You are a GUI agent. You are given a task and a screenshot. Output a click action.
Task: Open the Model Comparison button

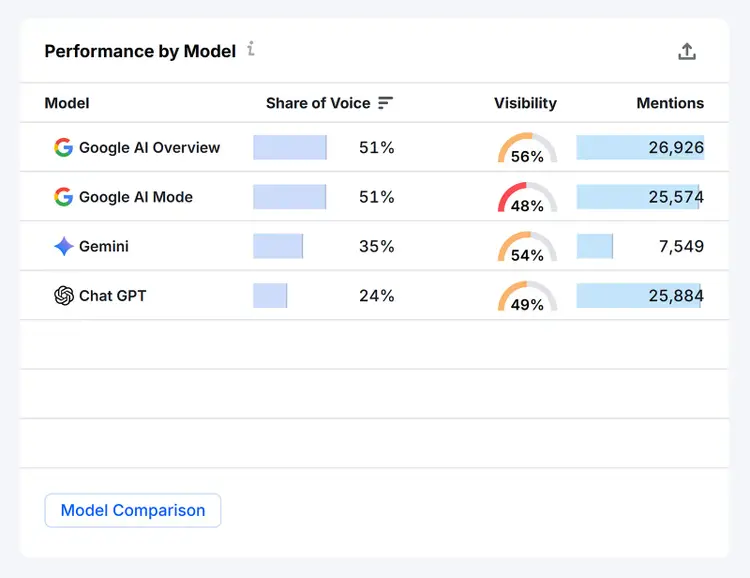[133, 511]
